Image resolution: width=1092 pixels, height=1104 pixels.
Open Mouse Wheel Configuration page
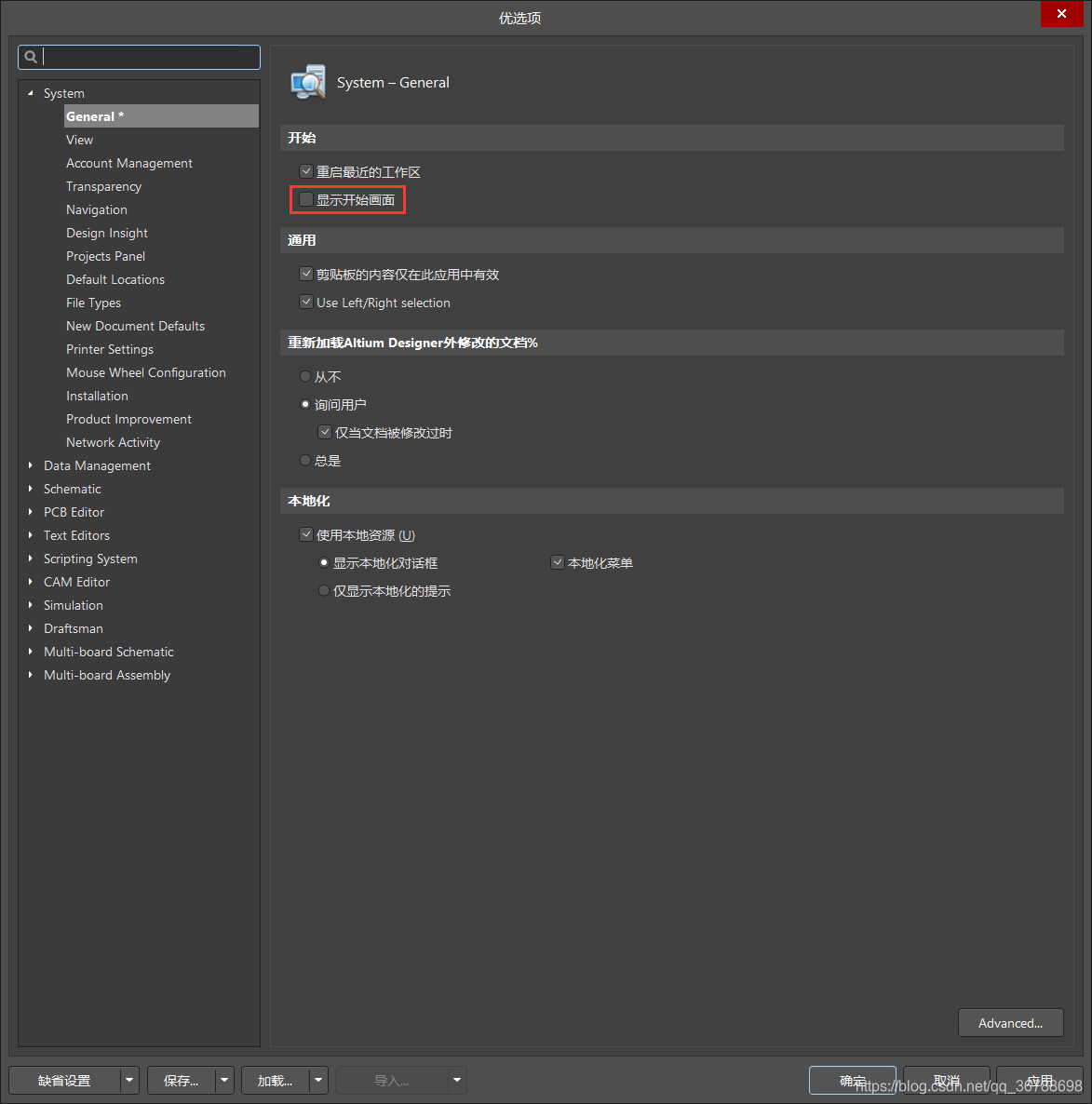pos(146,371)
